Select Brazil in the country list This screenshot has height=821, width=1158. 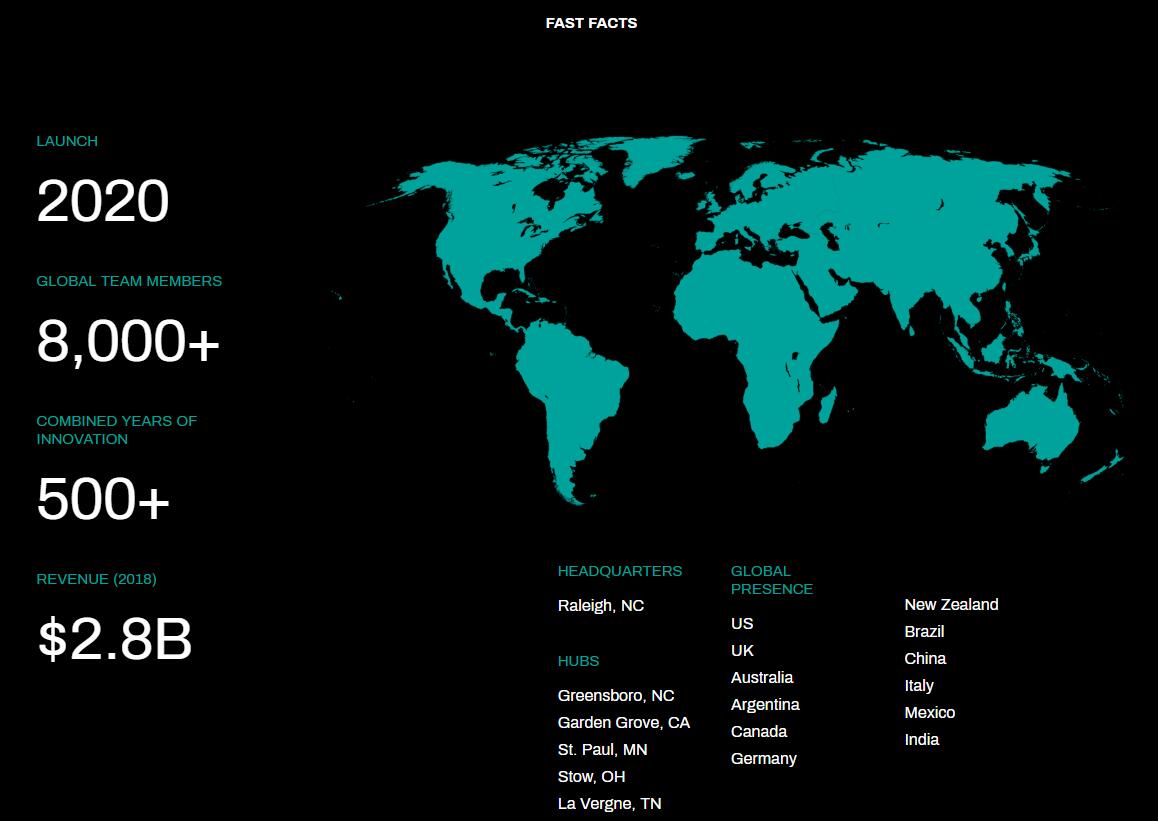(x=924, y=632)
